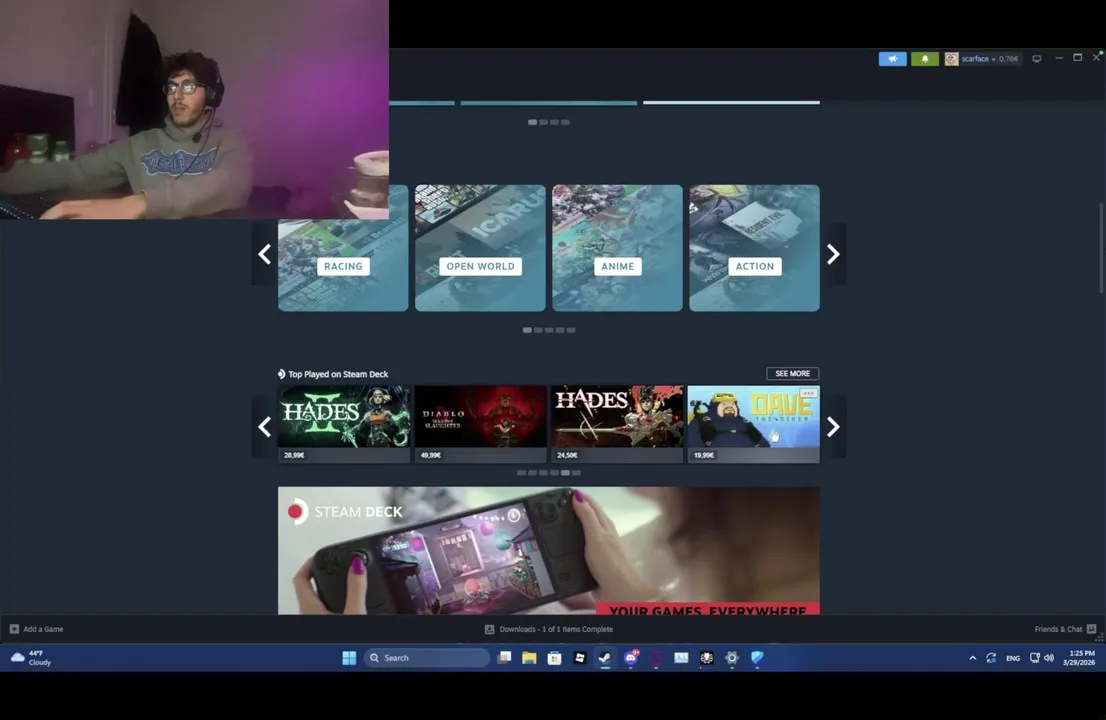Open the clock showing 1:25 PM
Viewport: 1106px width, 720px height.
[1079, 658]
